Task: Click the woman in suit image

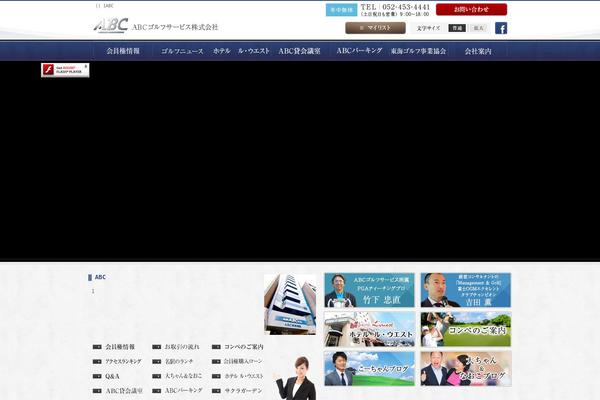Action: point(295,378)
